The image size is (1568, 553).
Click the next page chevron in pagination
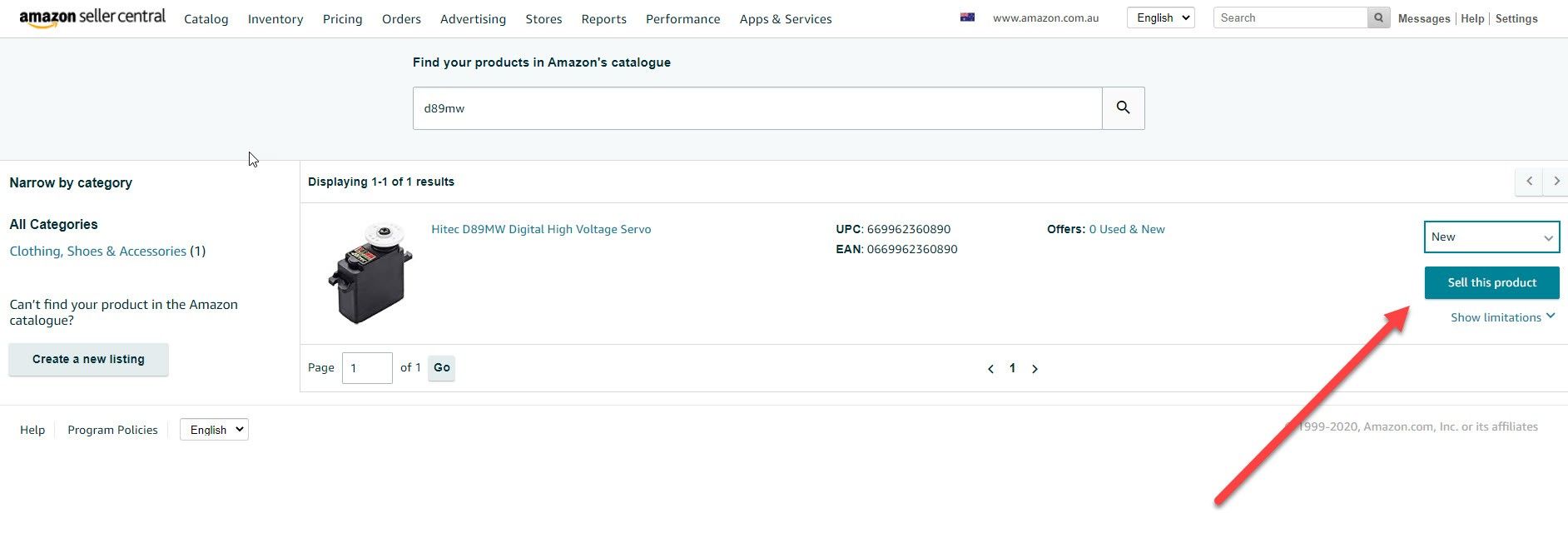pyautogui.click(x=1035, y=369)
